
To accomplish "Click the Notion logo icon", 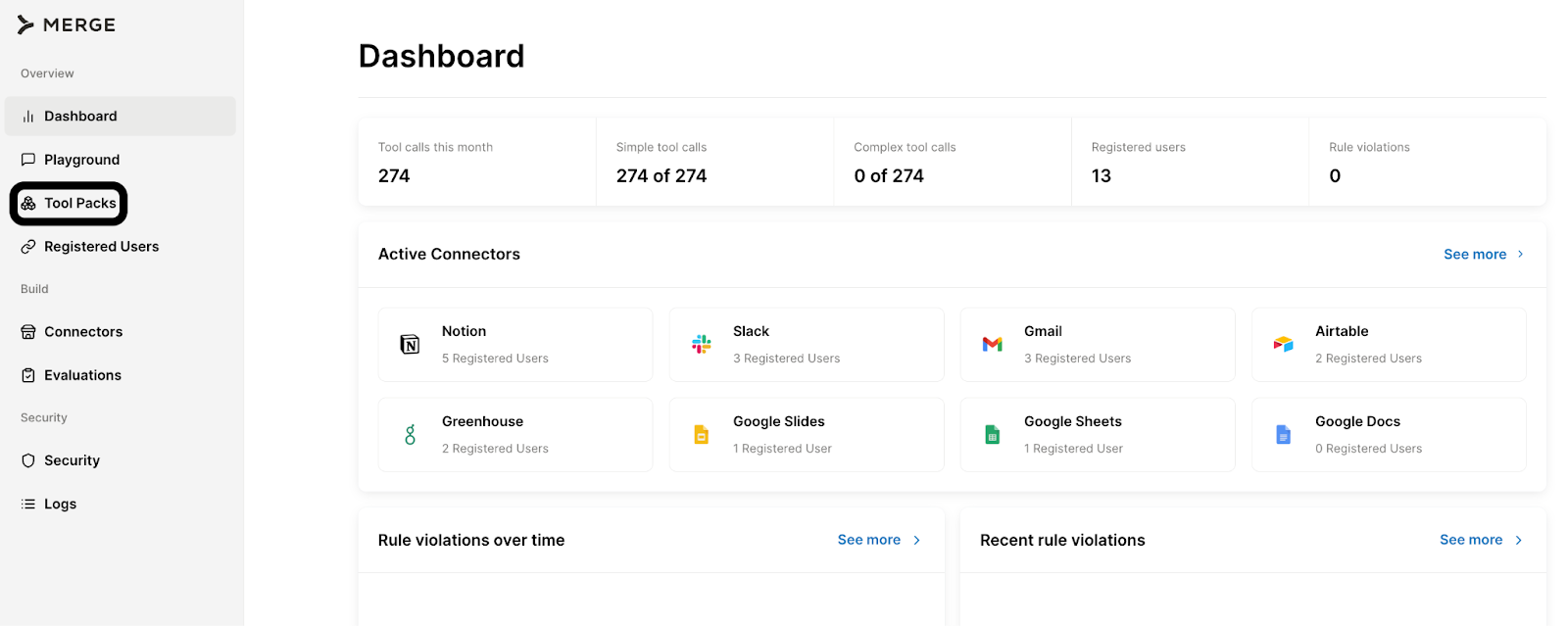I will 410,345.
